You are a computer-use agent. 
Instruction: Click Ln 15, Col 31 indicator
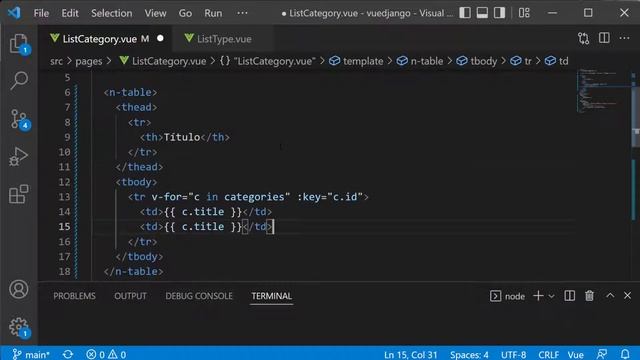tap(410, 354)
